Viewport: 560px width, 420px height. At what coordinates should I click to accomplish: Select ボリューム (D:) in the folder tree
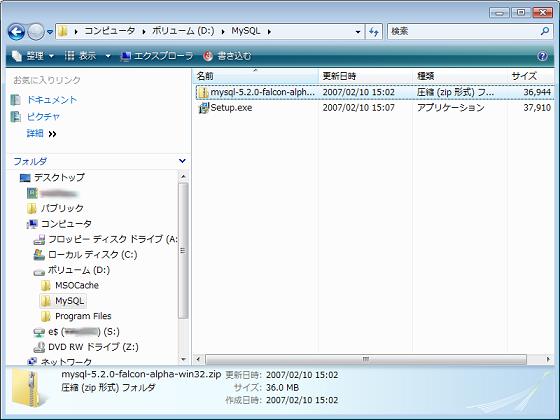pos(79,270)
